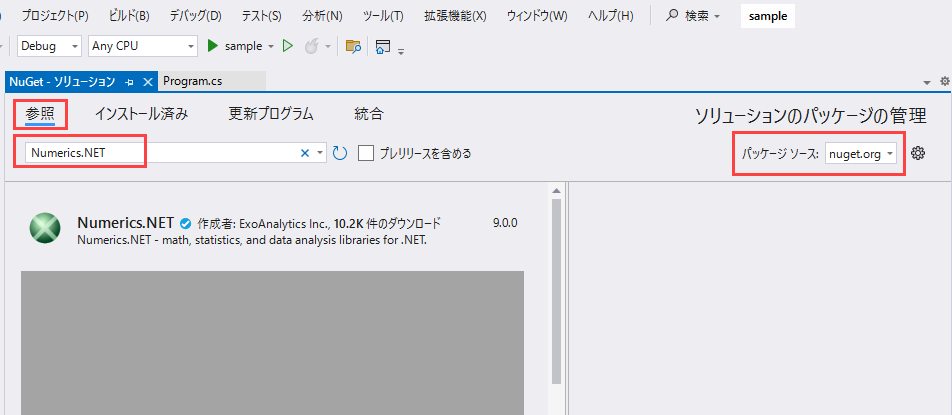Open the document tab list dropdown arrow
Viewport: 952px width, 415px height.
[927, 83]
